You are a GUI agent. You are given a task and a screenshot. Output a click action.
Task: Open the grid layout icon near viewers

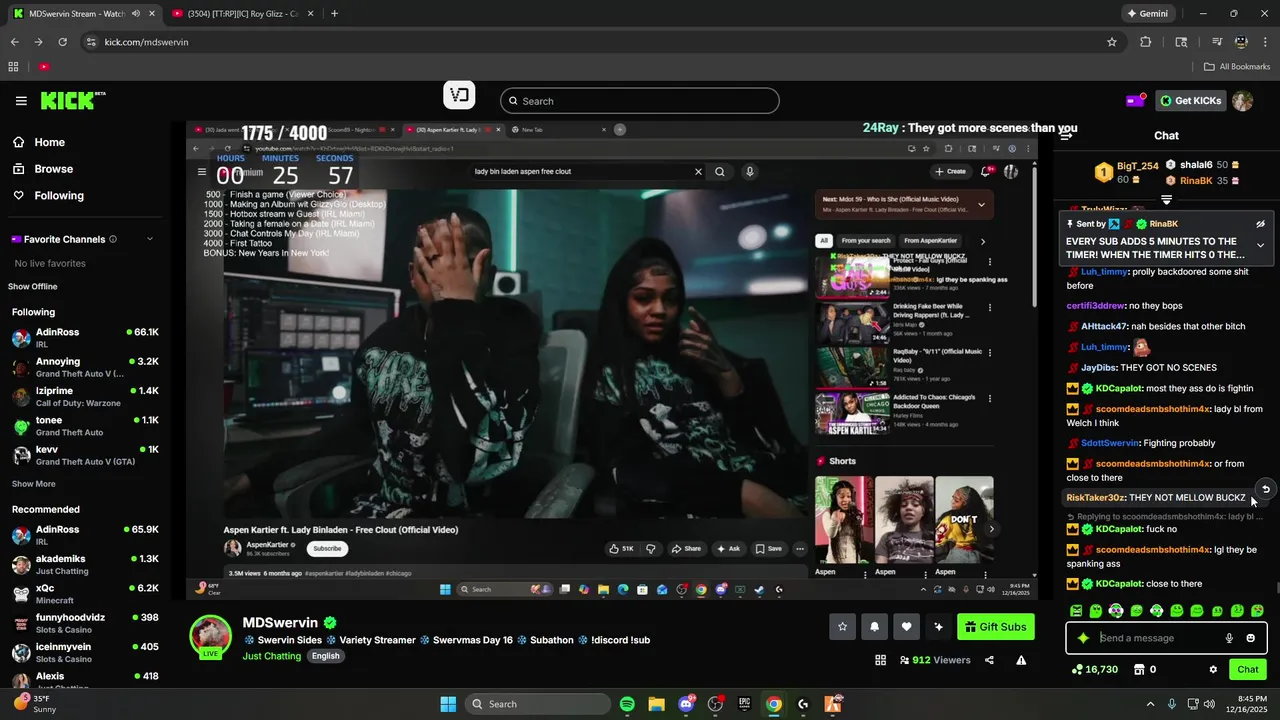[x=880, y=660]
